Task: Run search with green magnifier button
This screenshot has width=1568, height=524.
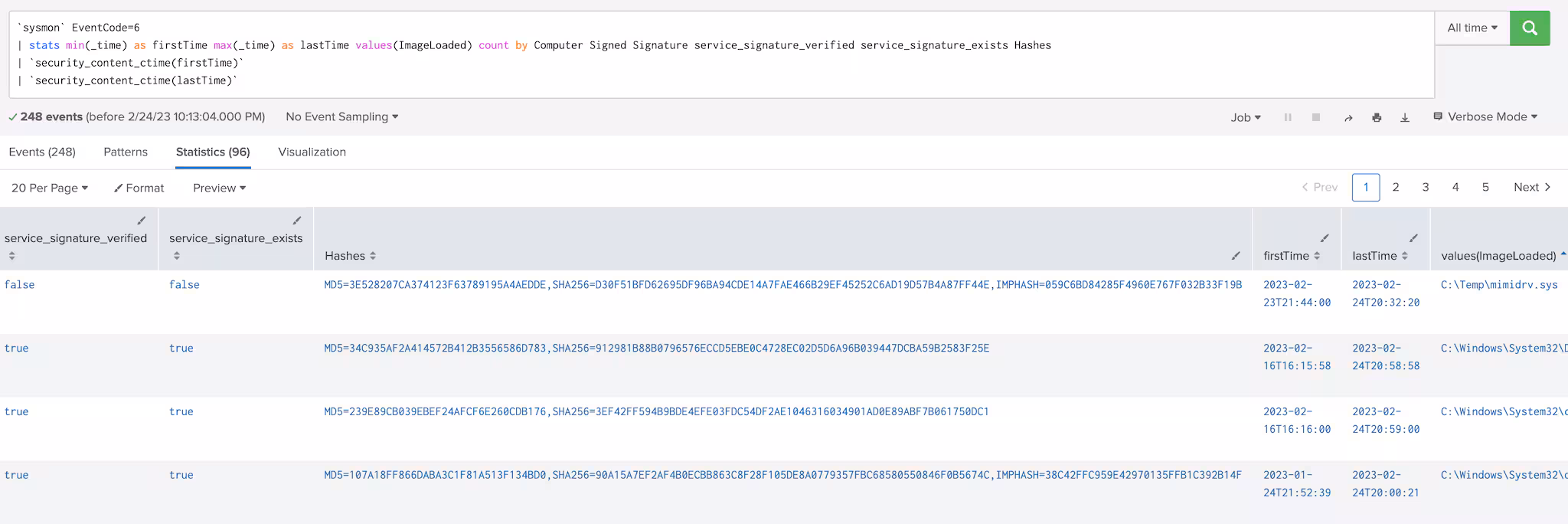Action: pyautogui.click(x=1529, y=28)
